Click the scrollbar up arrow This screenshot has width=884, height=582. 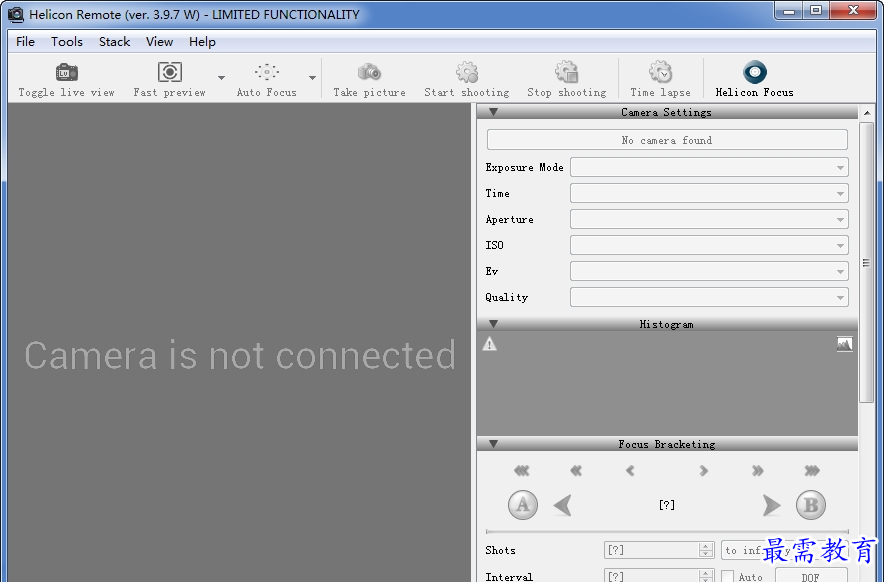point(867,113)
